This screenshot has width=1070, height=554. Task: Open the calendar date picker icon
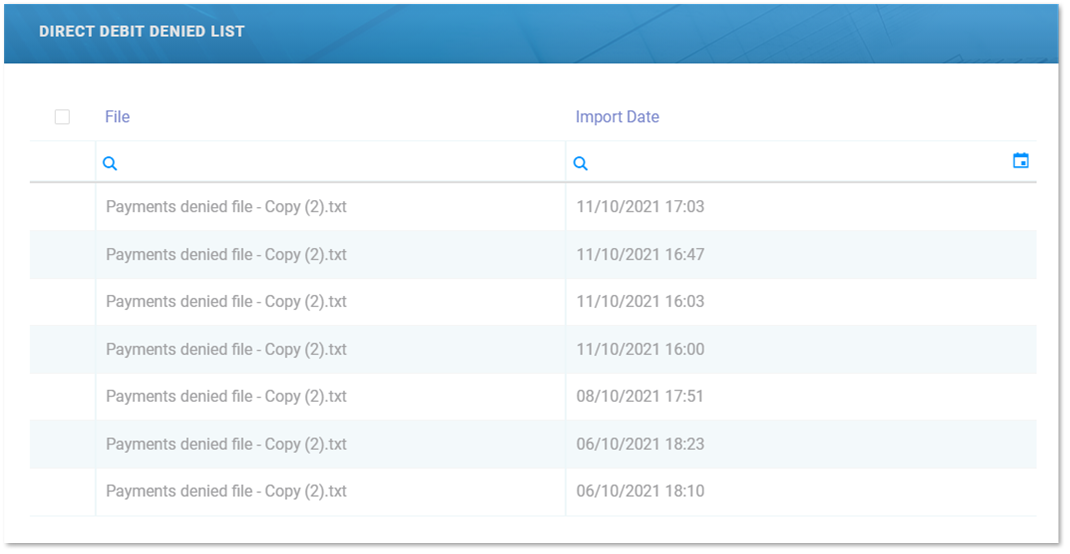tap(1020, 161)
